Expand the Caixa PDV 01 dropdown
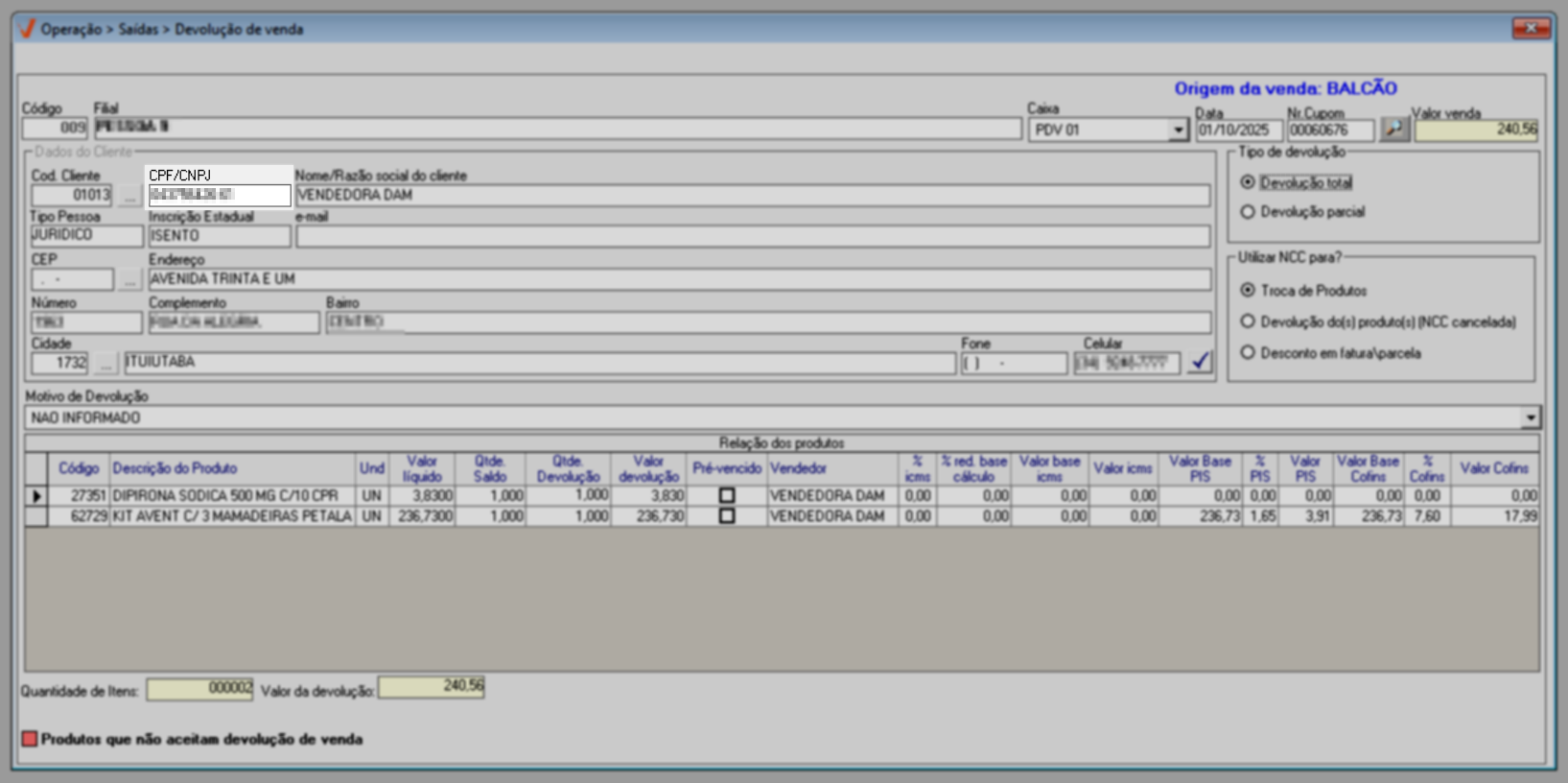This screenshot has height=783, width=1568. click(1178, 130)
